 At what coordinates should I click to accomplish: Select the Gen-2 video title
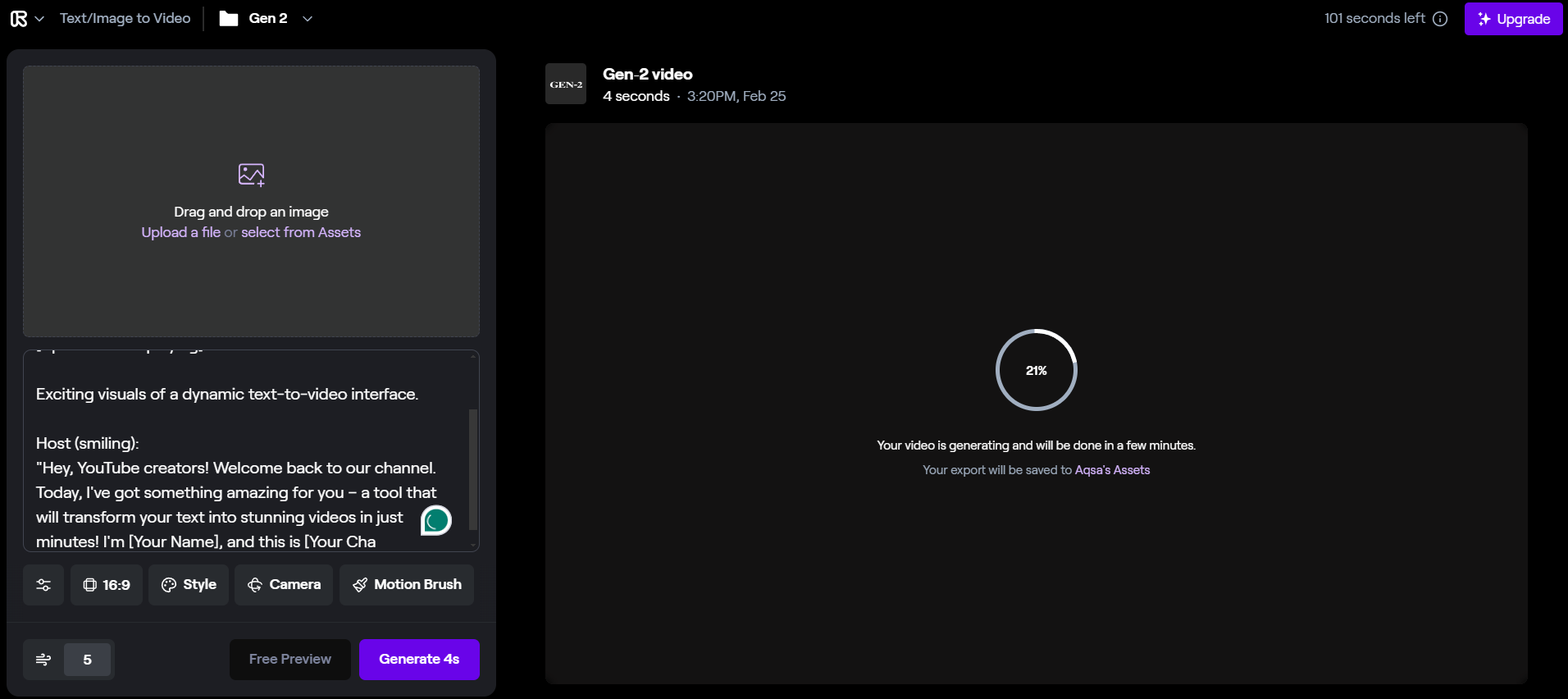pyautogui.click(x=648, y=74)
